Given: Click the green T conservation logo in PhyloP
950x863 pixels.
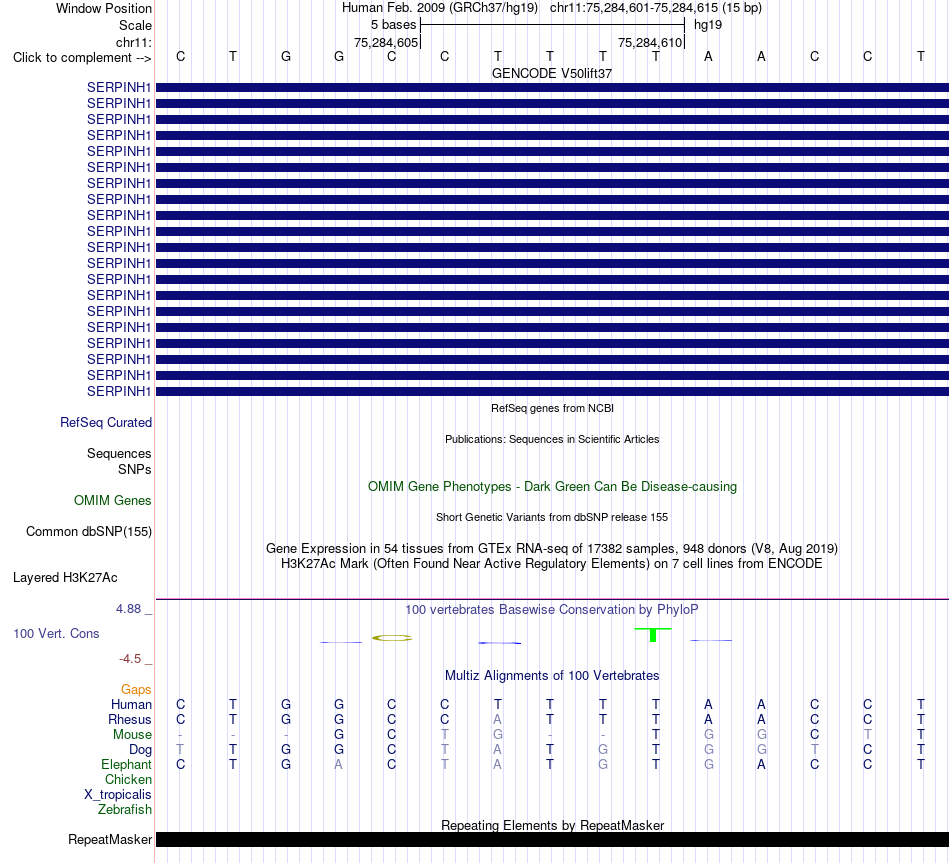Looking at the screenshot, I should [653, 635].
